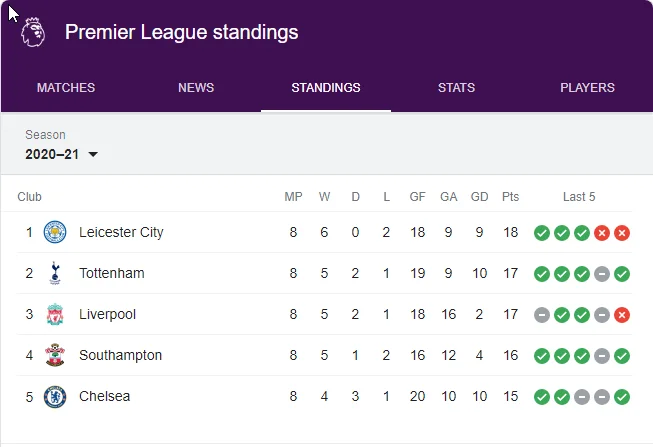Go to the Players tab
This screenshot has width=653, height=447.
[587, 88]
